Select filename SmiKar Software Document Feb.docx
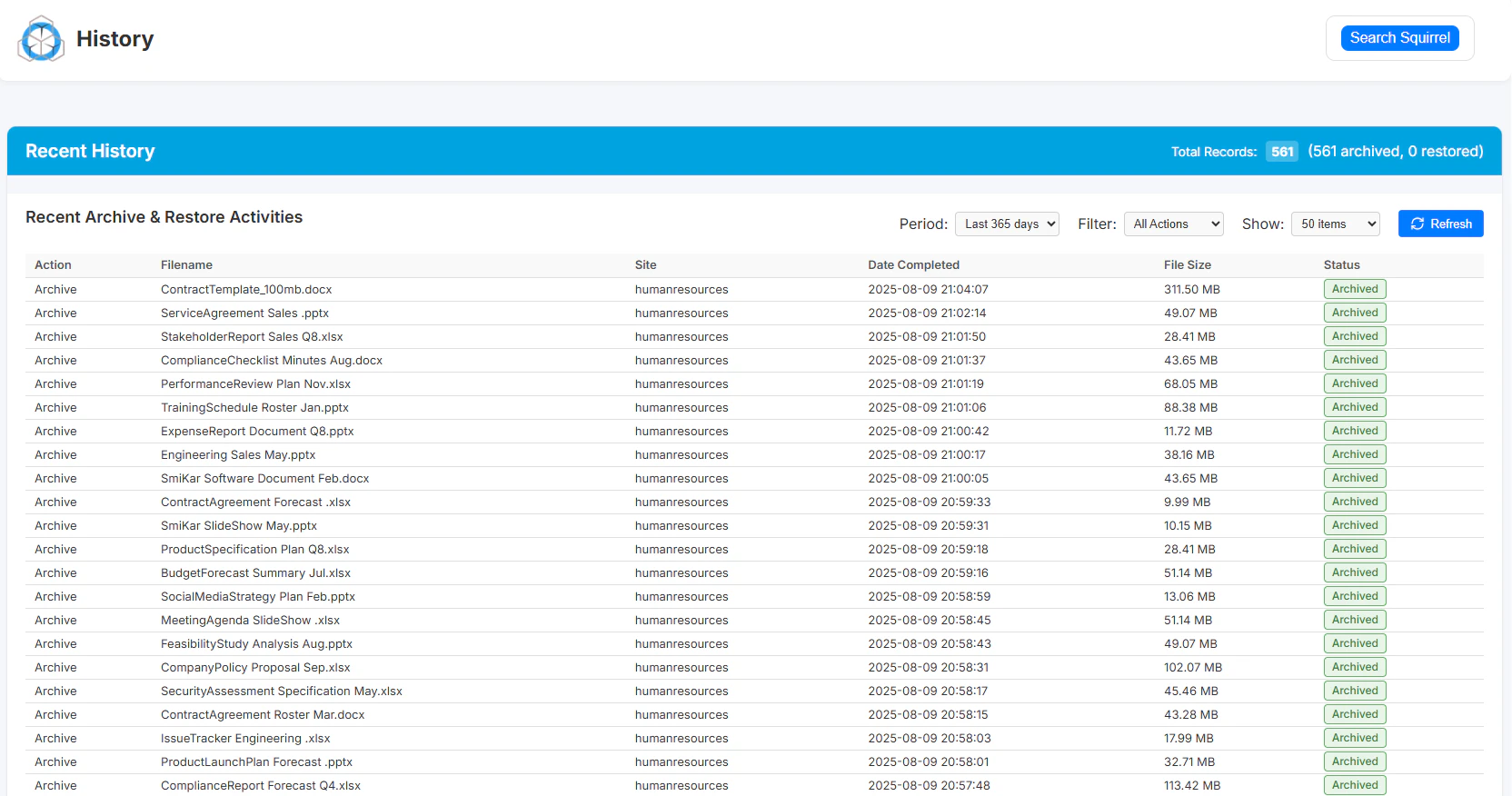 [264, 479]
